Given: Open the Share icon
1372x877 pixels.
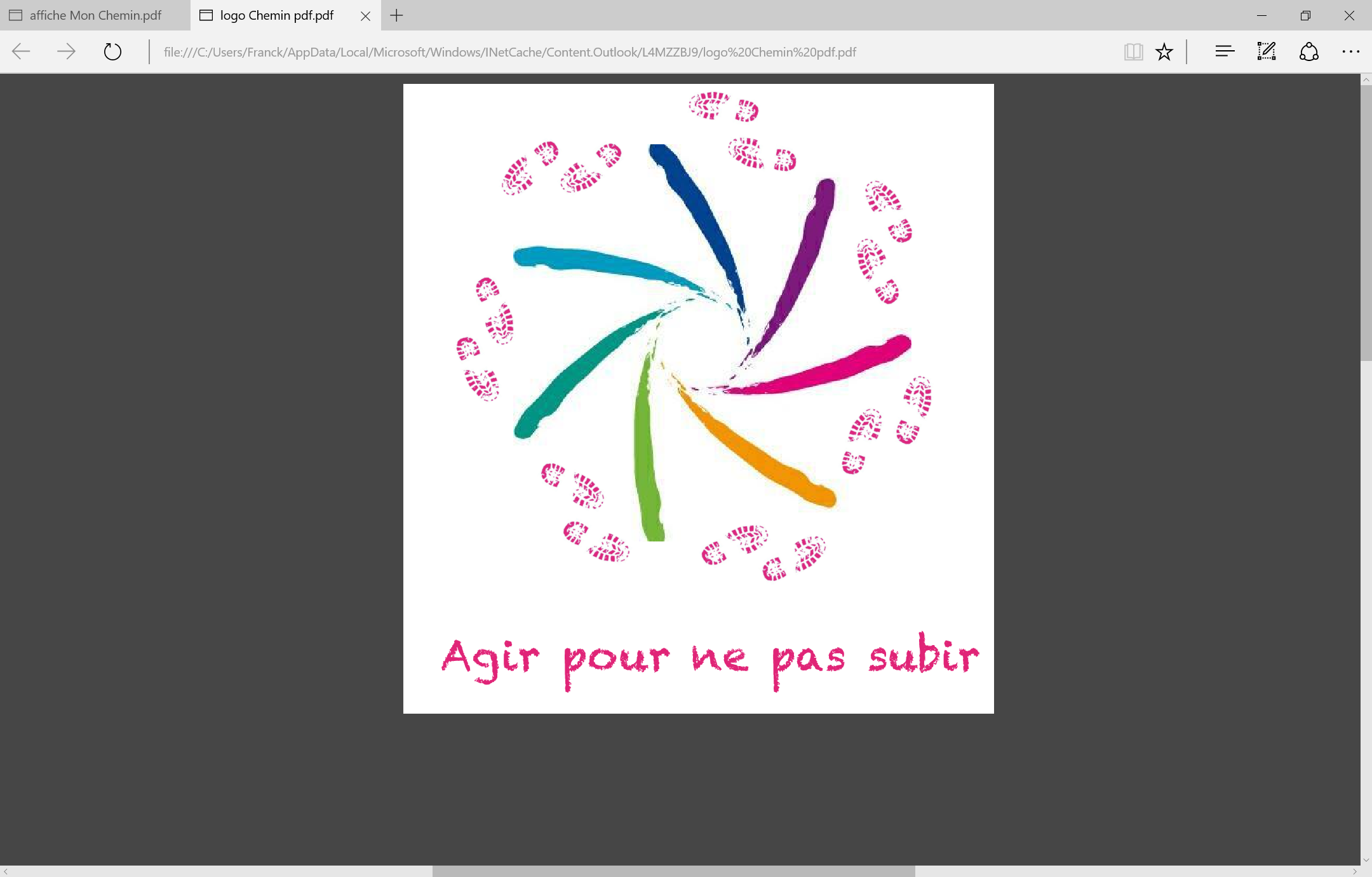Looking at the screenshot, I should tap(1308, 51).
